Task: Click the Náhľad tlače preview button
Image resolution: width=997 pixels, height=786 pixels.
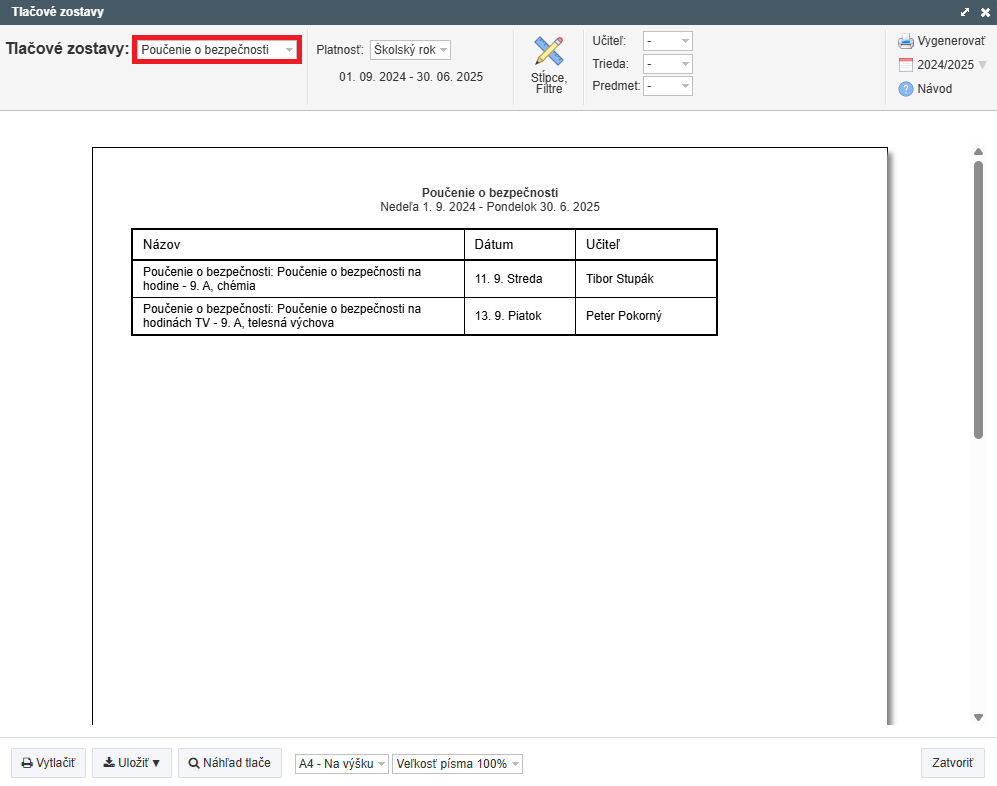Action: pyautogui.click(x=229, y=763)
